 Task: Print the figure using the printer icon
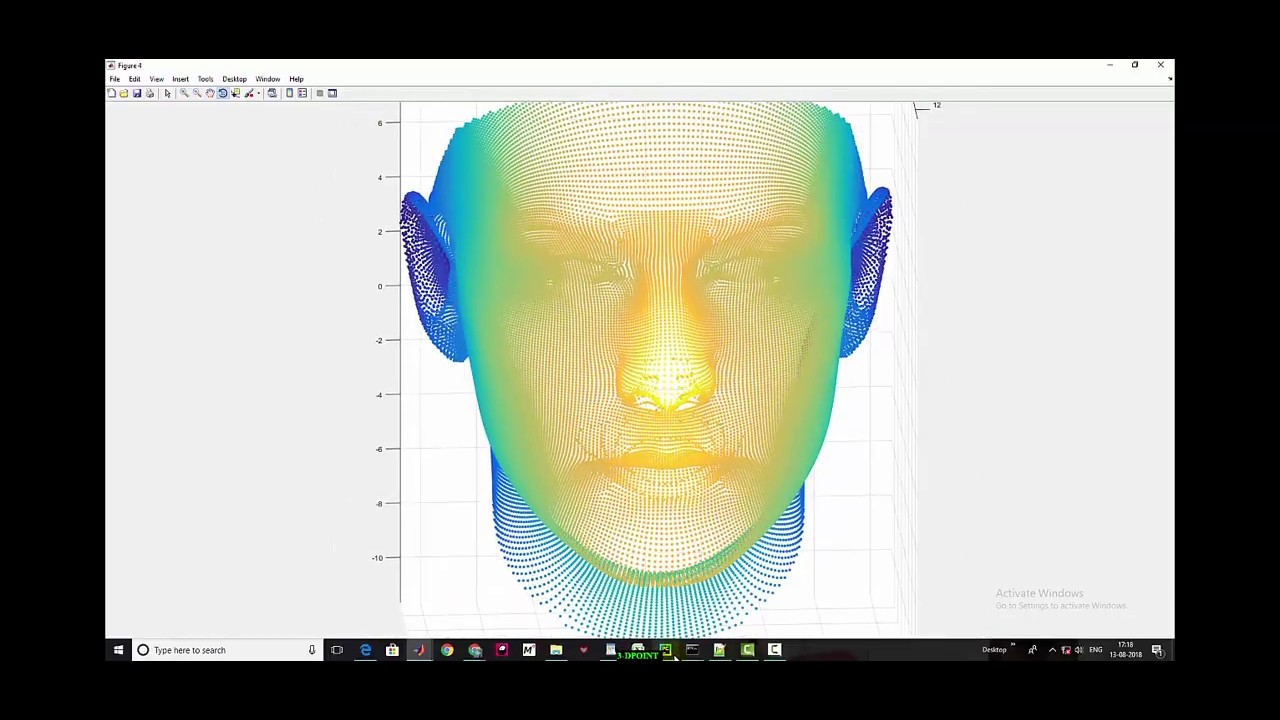point(150,93)
